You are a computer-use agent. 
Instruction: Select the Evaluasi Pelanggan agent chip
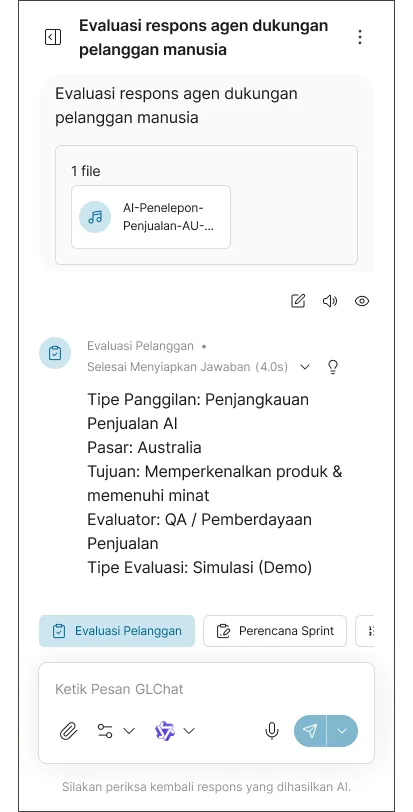pos(117,631)
